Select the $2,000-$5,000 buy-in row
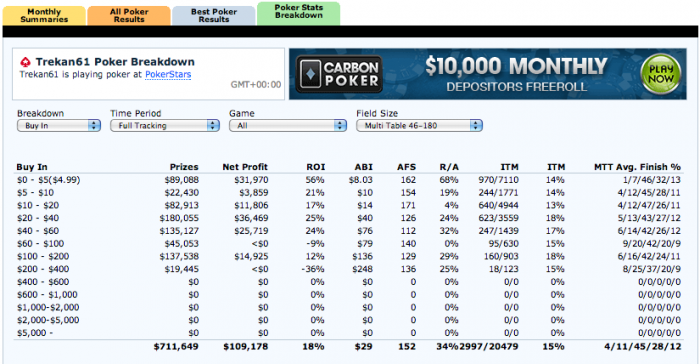Viewport: 700px width, 364px height. point(349,320)
